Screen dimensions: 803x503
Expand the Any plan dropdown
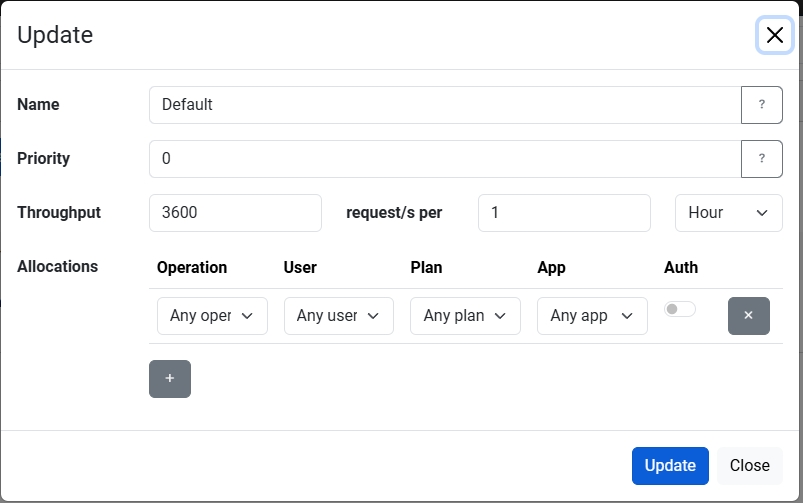tap(465, 316)
